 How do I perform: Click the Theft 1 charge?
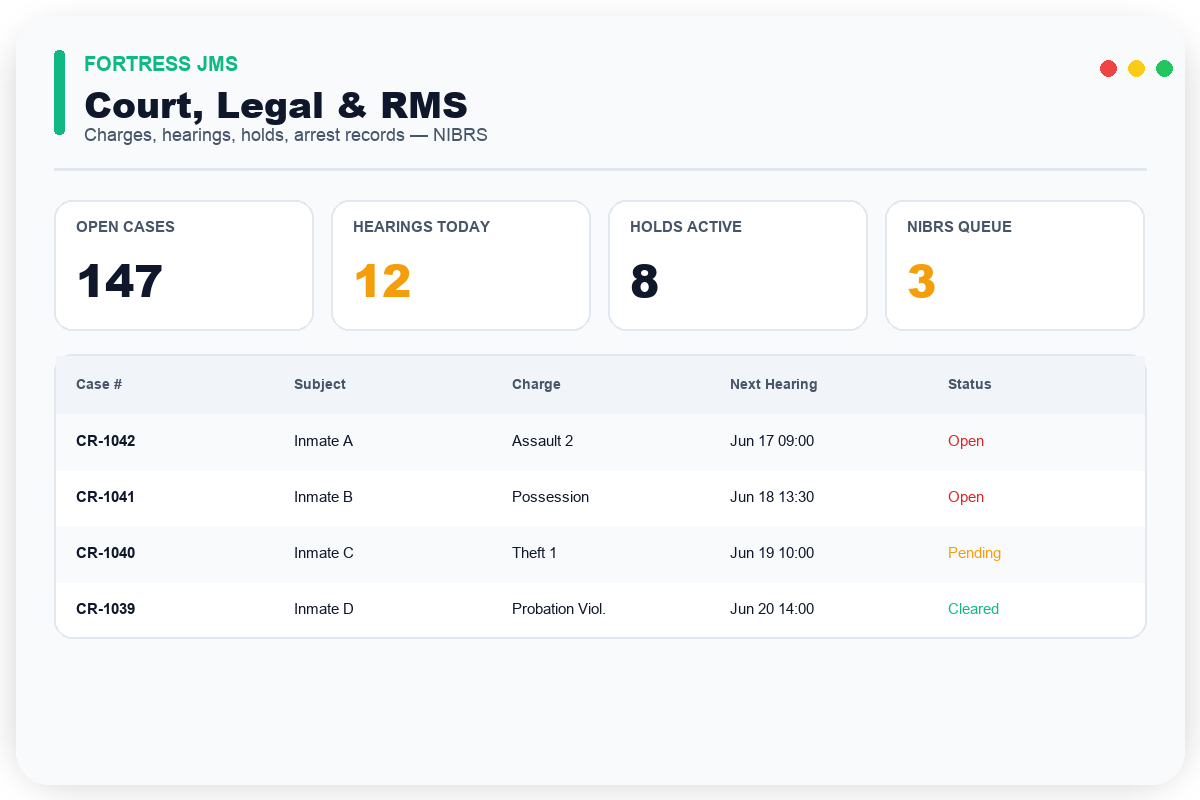pos(534,553)
